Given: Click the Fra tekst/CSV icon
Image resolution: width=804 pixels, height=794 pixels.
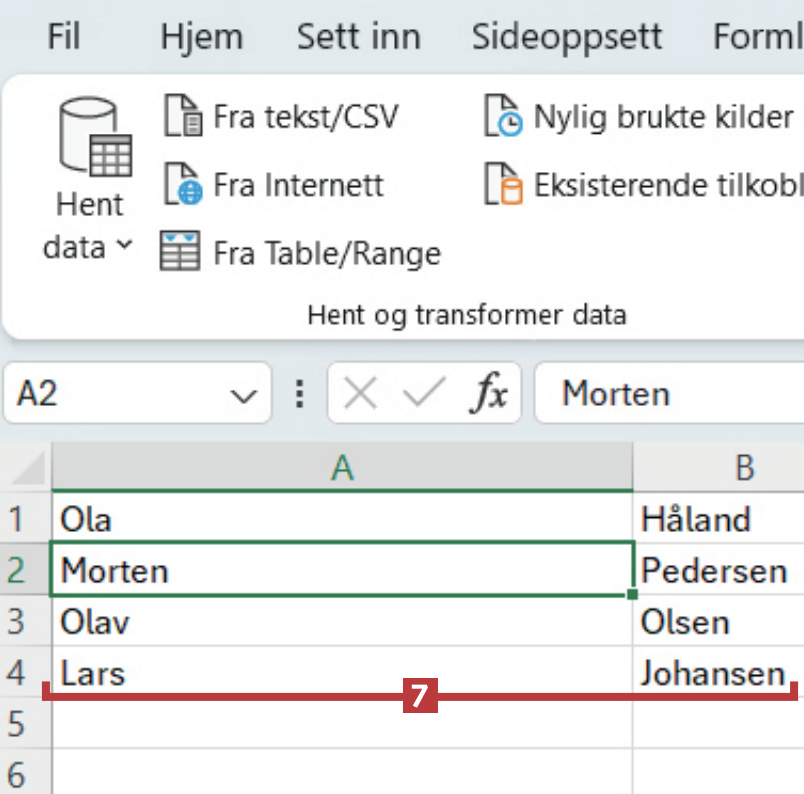Looking at the screenshot, I should (182, 116).
